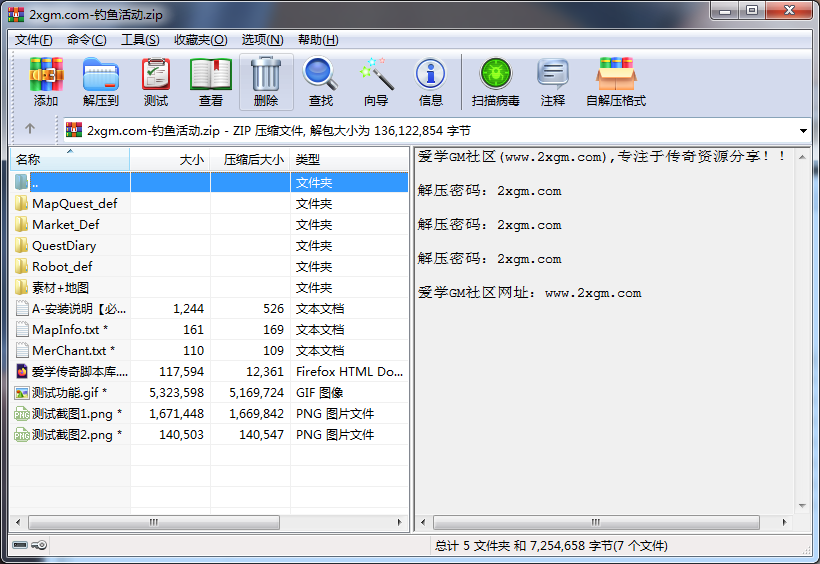Expand the archive path dropdown arrow
This screenshot has width=820, height=564.
803,130
